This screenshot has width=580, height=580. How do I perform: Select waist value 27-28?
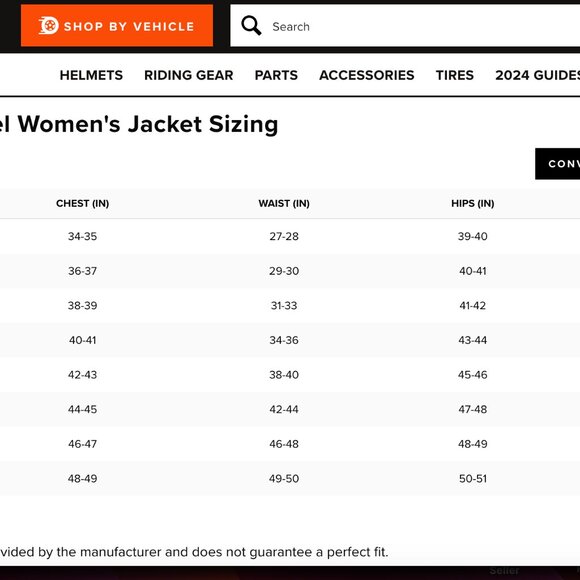(x=284, y=236)
